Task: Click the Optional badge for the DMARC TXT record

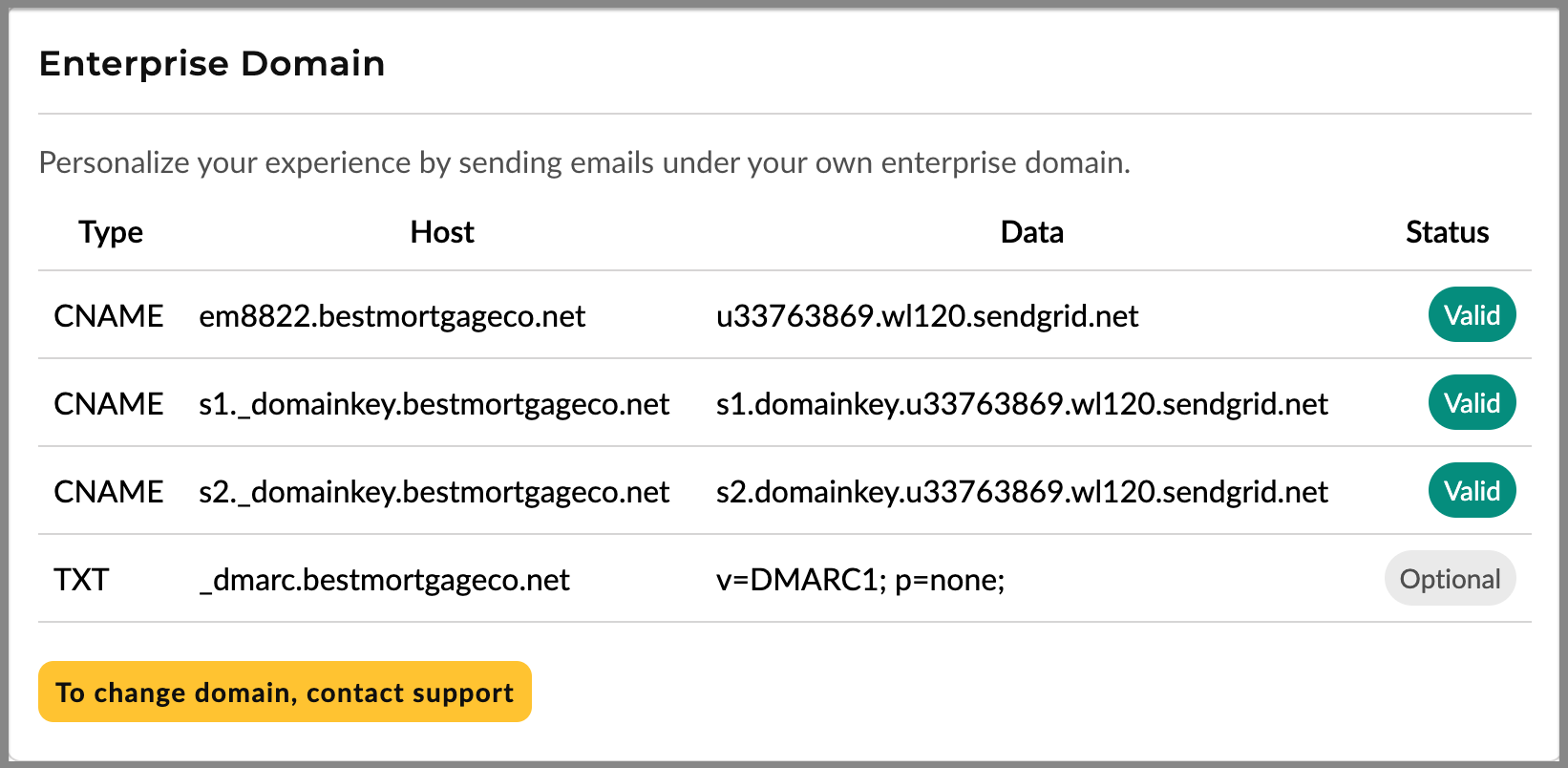Action: [1450, 578]
